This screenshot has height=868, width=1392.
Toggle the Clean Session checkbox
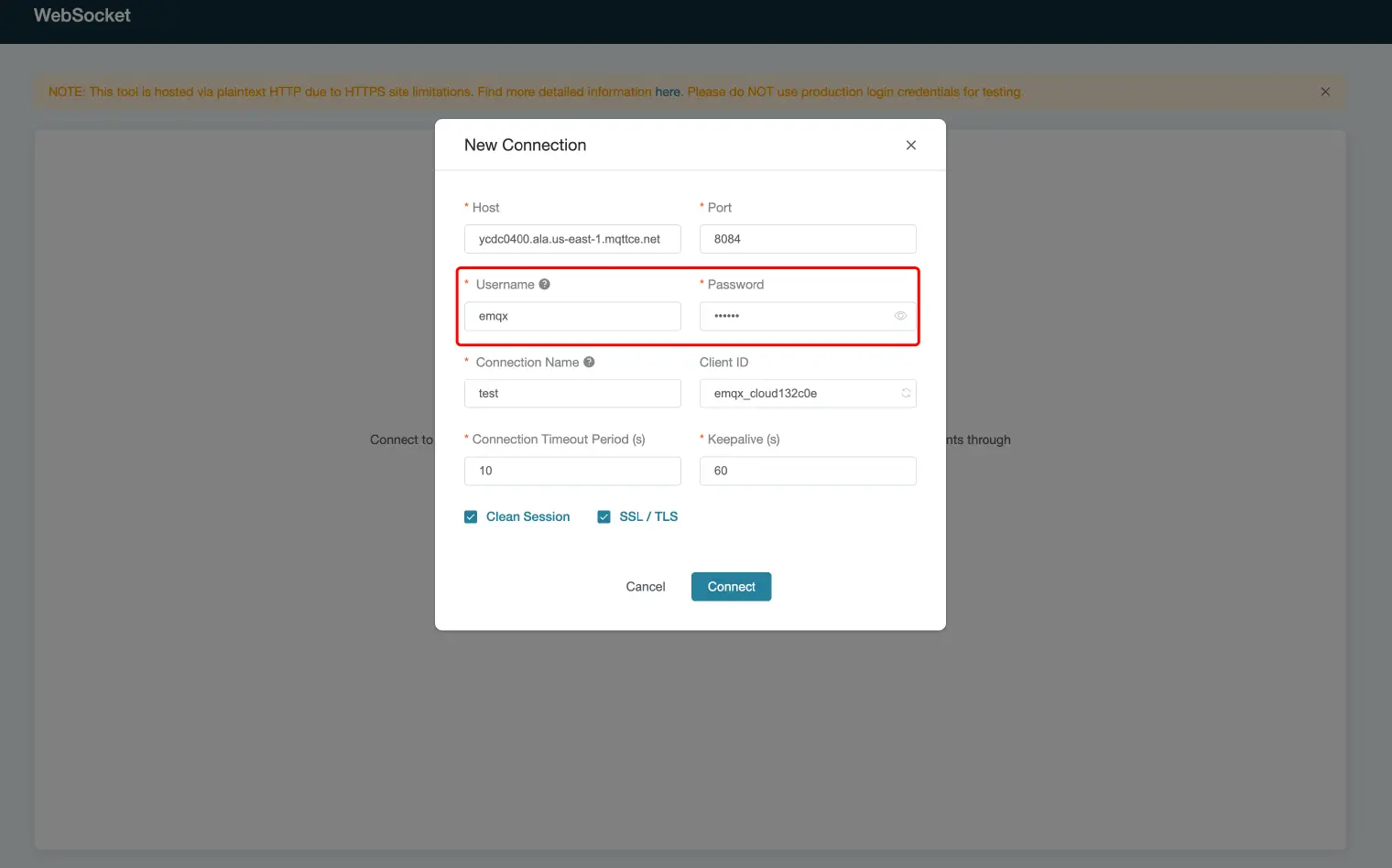point(471,516)
